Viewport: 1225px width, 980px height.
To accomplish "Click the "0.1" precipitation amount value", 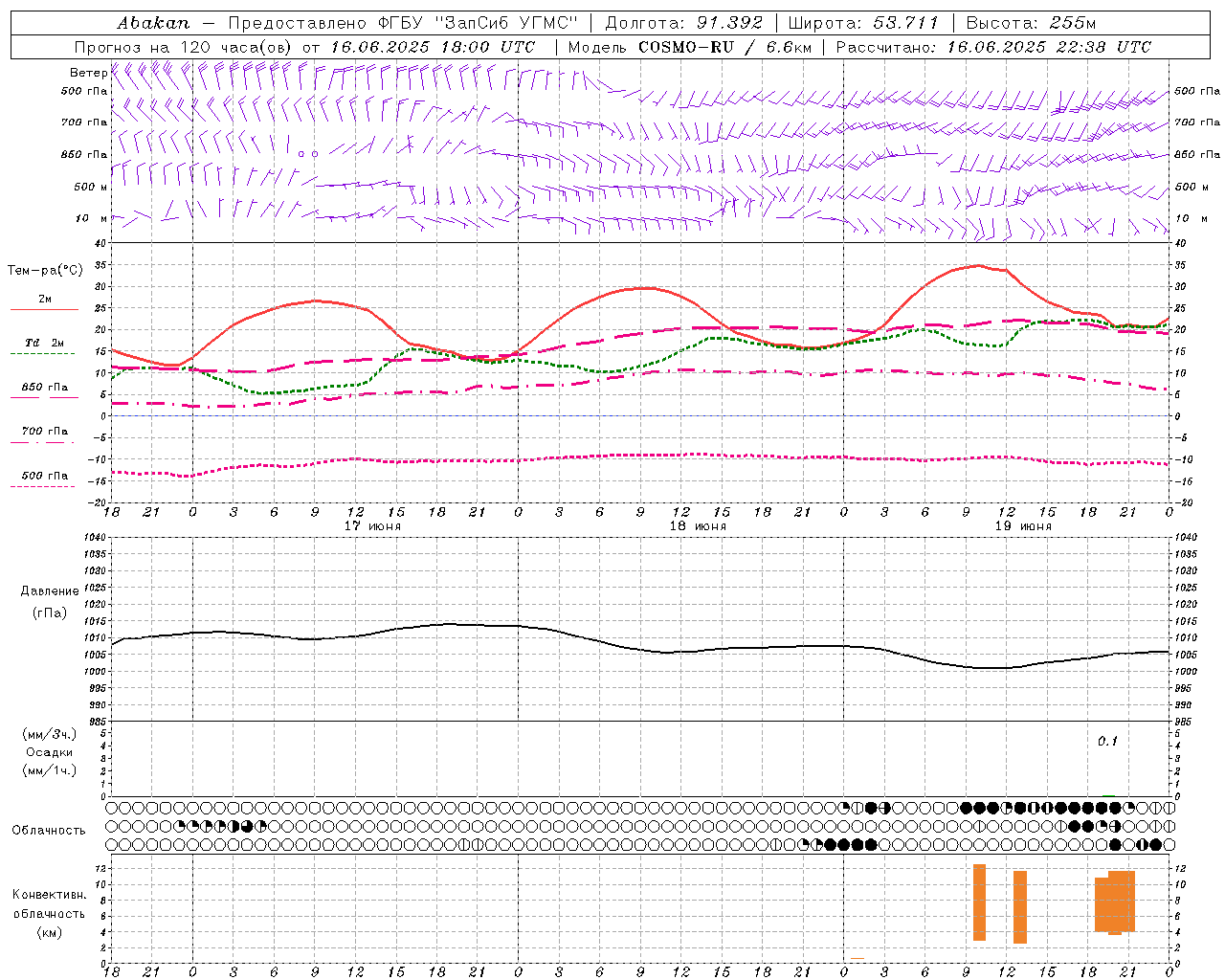I will 1107,741.
